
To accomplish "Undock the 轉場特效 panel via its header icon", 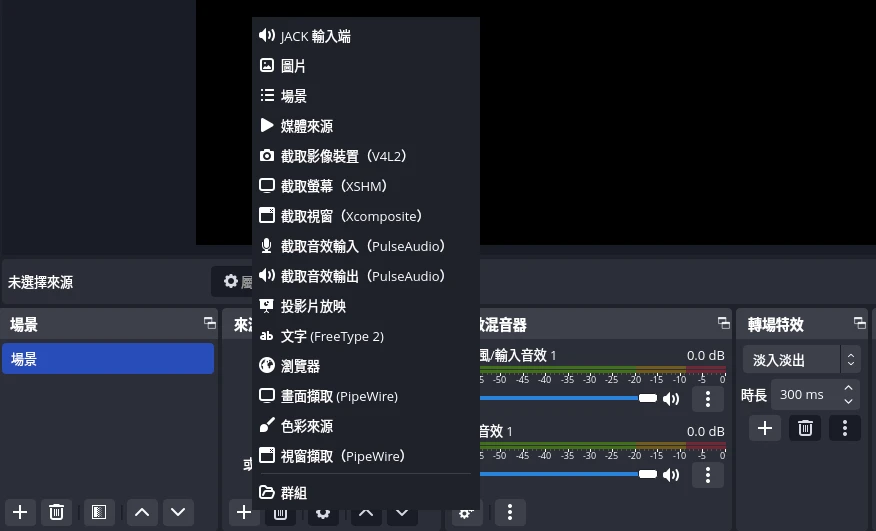I will point(859,324).
